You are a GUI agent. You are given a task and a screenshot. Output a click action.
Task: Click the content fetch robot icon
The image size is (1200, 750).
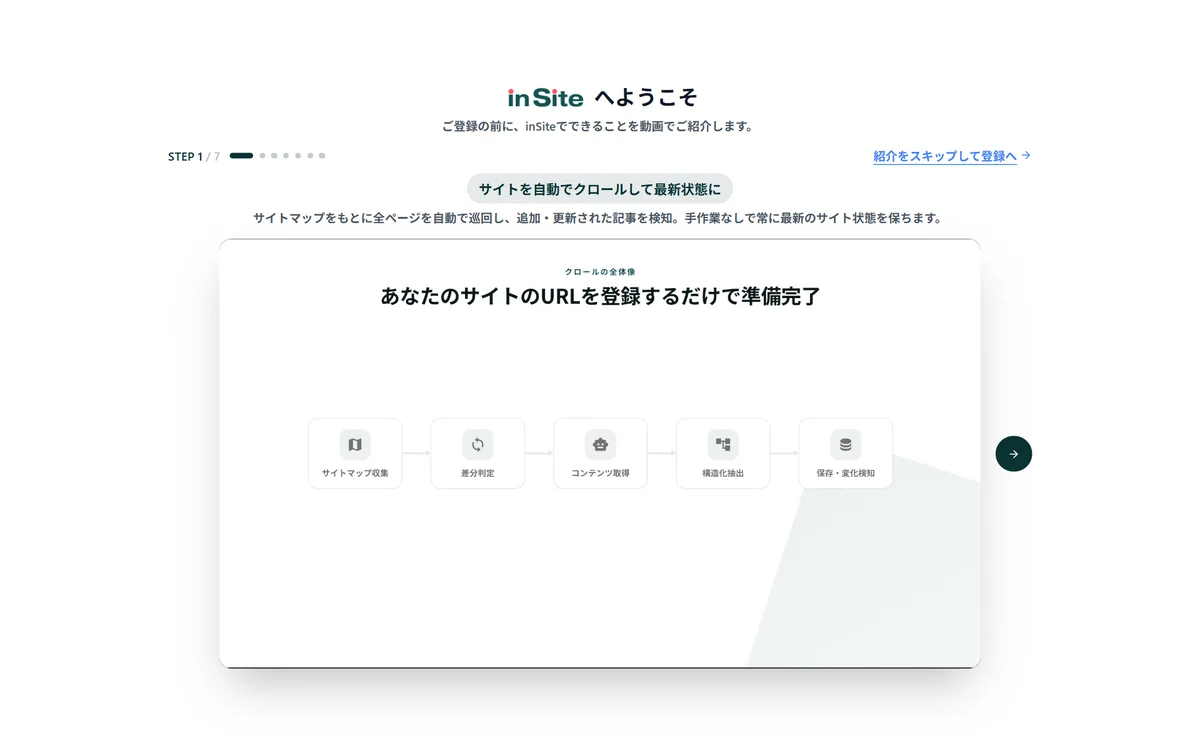tap(600, 445)
